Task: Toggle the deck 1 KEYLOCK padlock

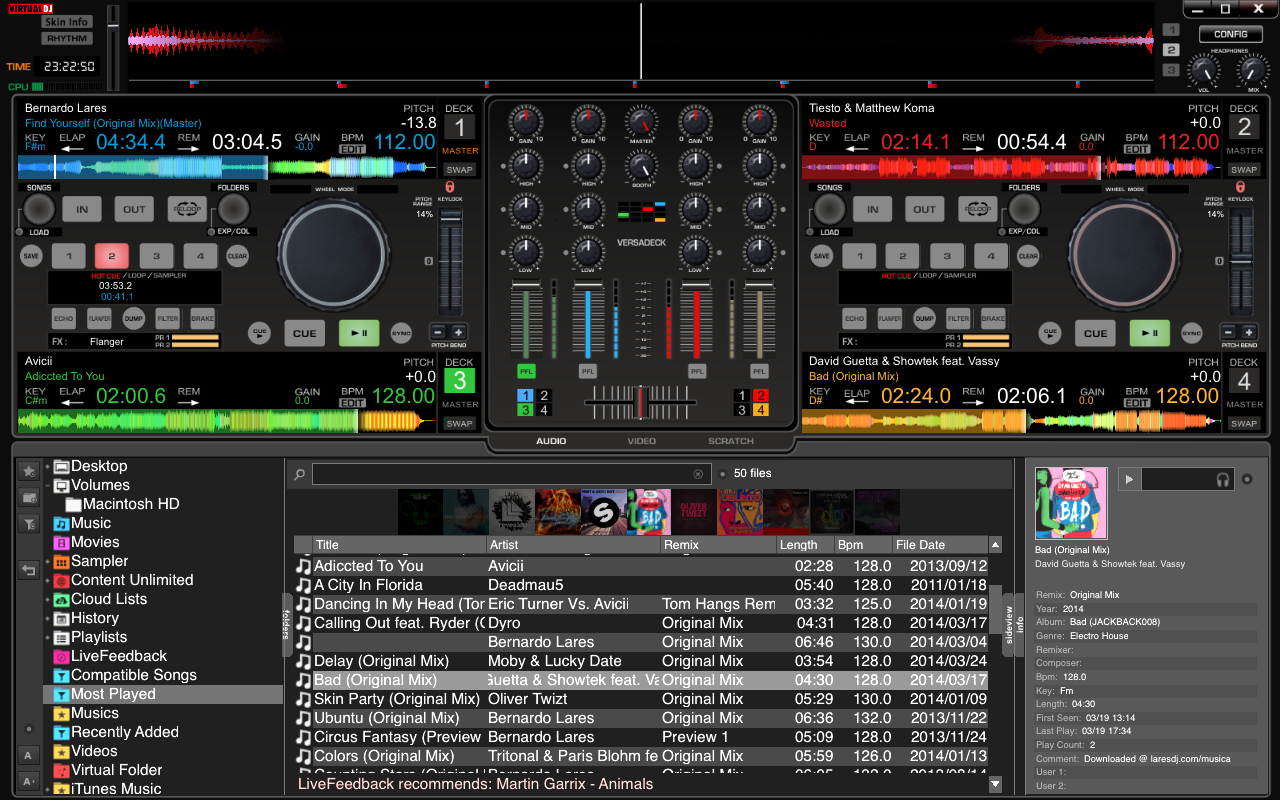Action: (x=450, y=187)
